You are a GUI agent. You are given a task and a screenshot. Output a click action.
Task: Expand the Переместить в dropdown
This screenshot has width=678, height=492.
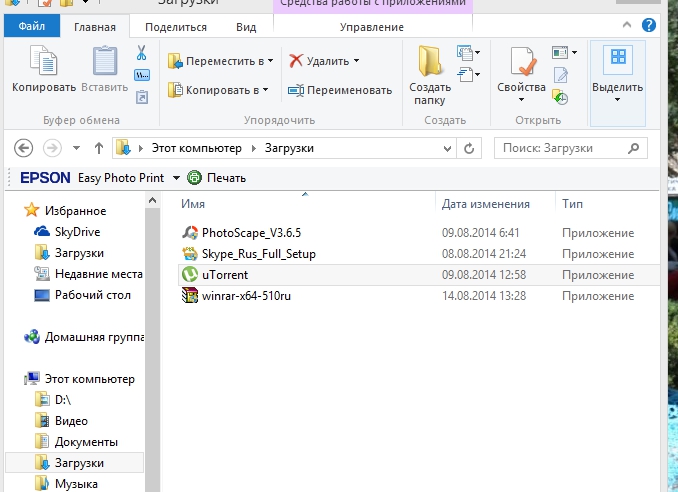coord(270,61)
